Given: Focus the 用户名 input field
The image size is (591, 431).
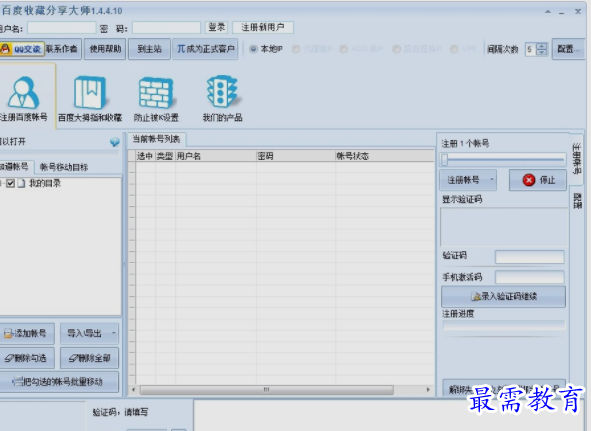Looking at the screenshot, I should (x=62, y=28).
